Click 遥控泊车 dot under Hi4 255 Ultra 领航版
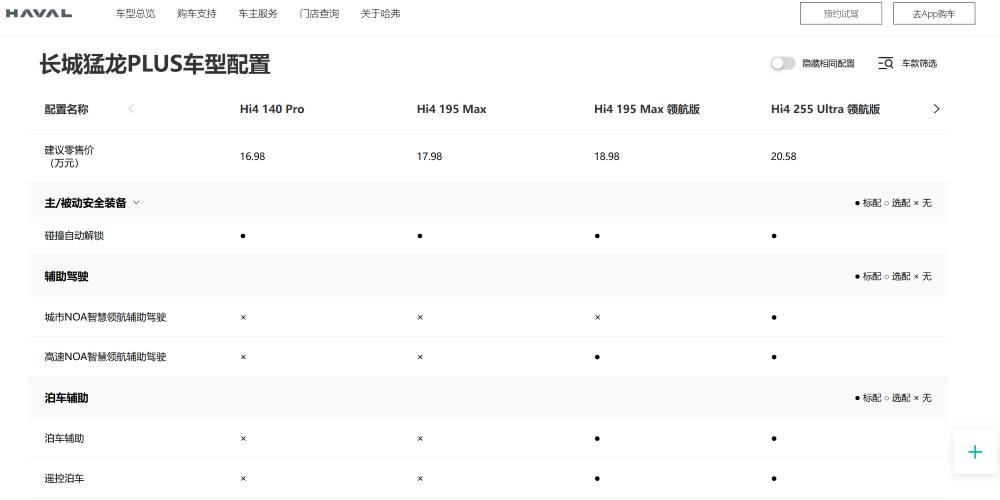Viewport: 1000px width, 500px height. click(774, 478)
